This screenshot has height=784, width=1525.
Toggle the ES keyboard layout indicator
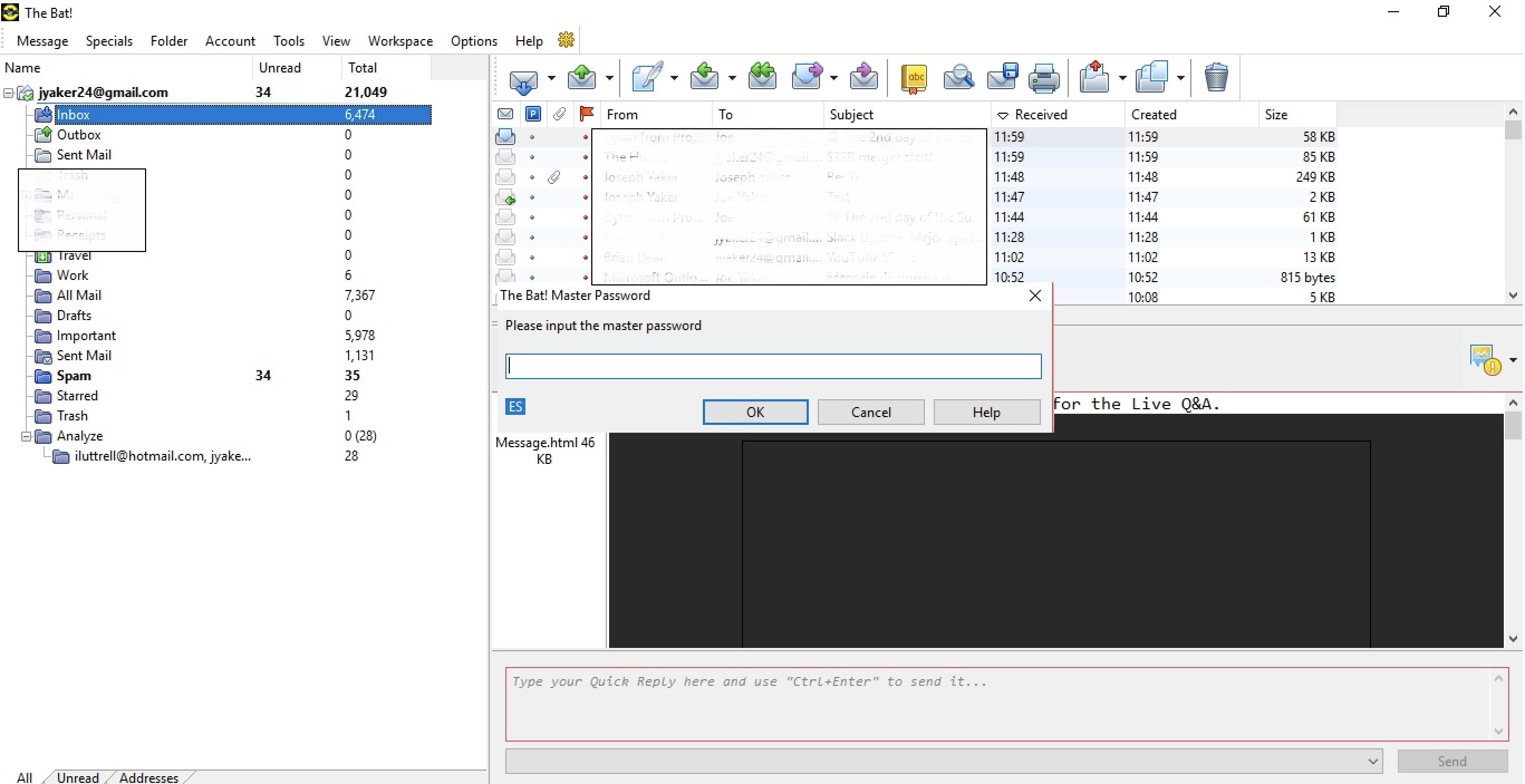coord(514,406)
